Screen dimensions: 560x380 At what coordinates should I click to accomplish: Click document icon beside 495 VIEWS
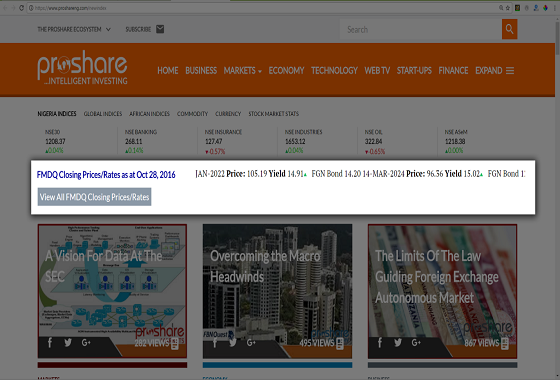coord(340,344)
